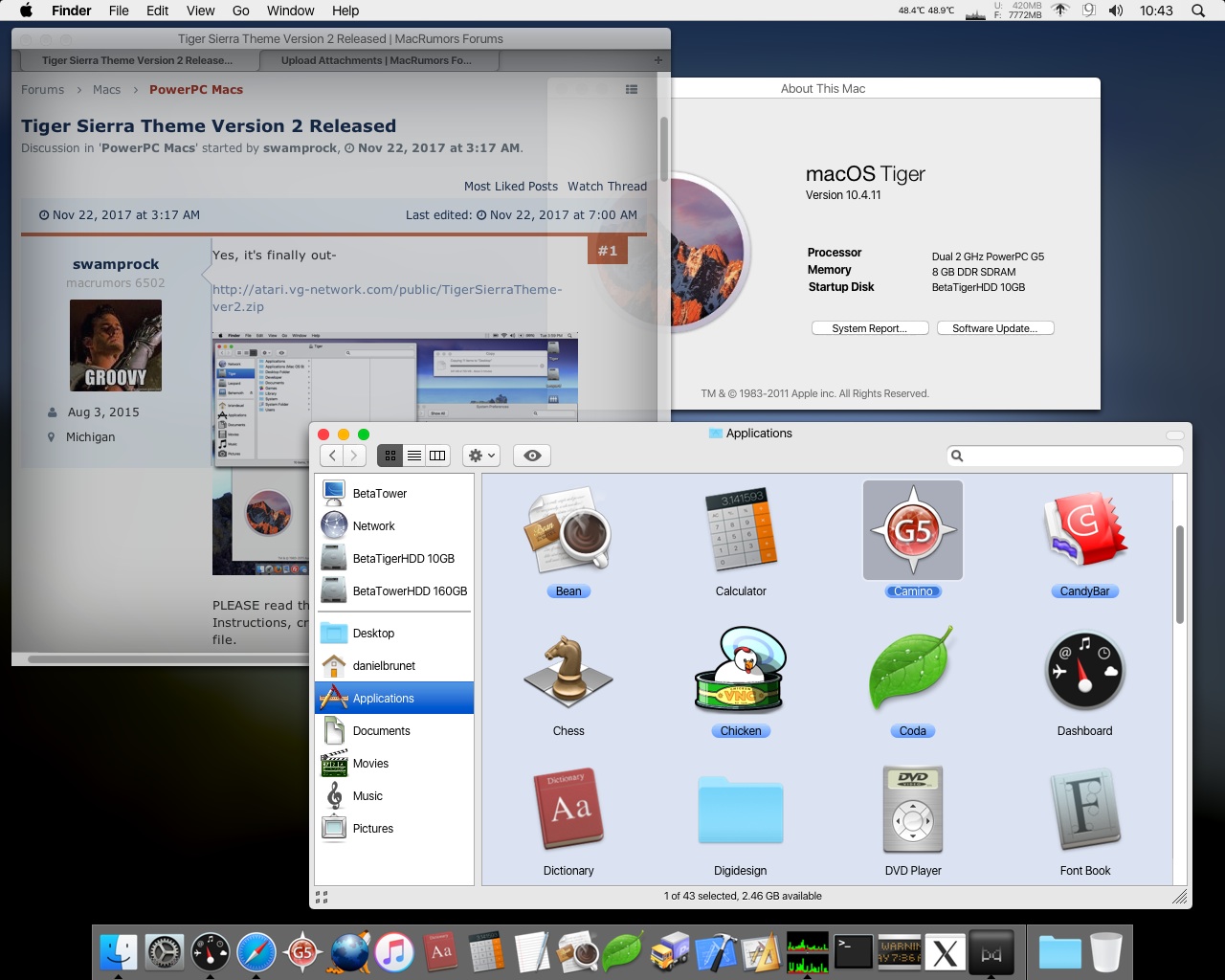The height and width of the screenshot is (980, 1225).
Task: Open the Window menu
Action: point(290,11)
